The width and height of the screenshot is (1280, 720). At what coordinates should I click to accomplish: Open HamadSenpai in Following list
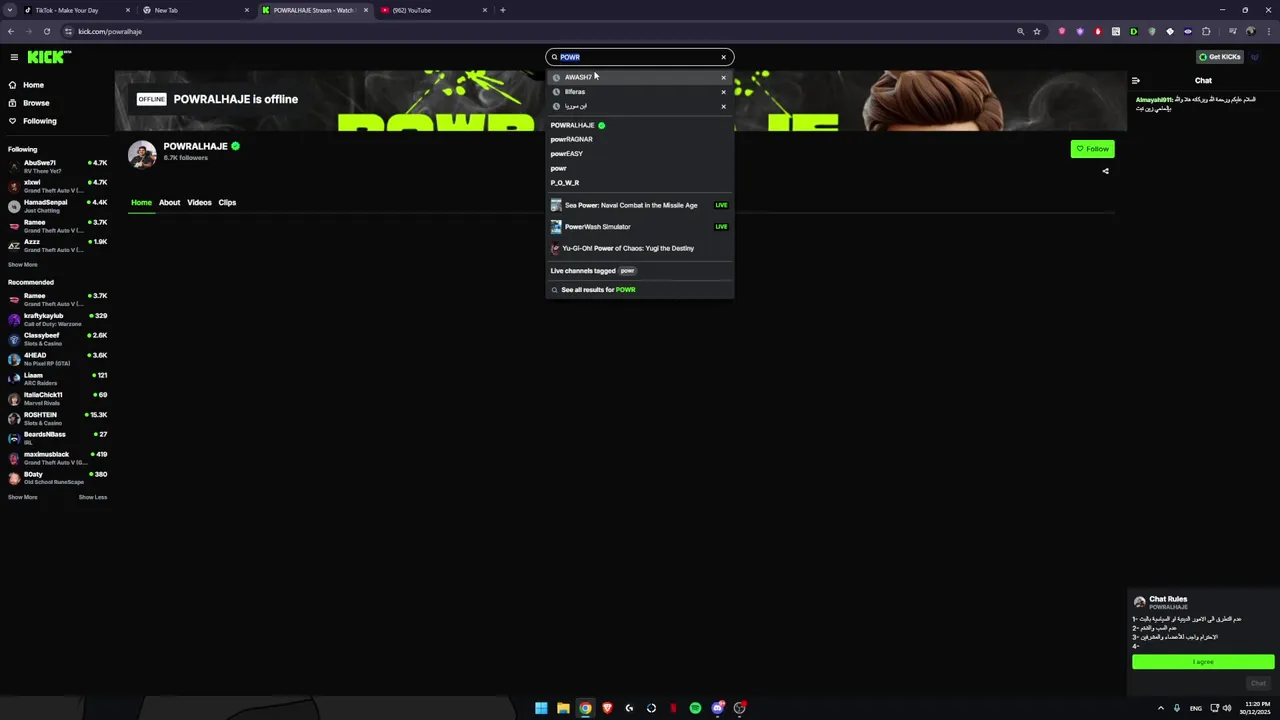click(57, 206)
